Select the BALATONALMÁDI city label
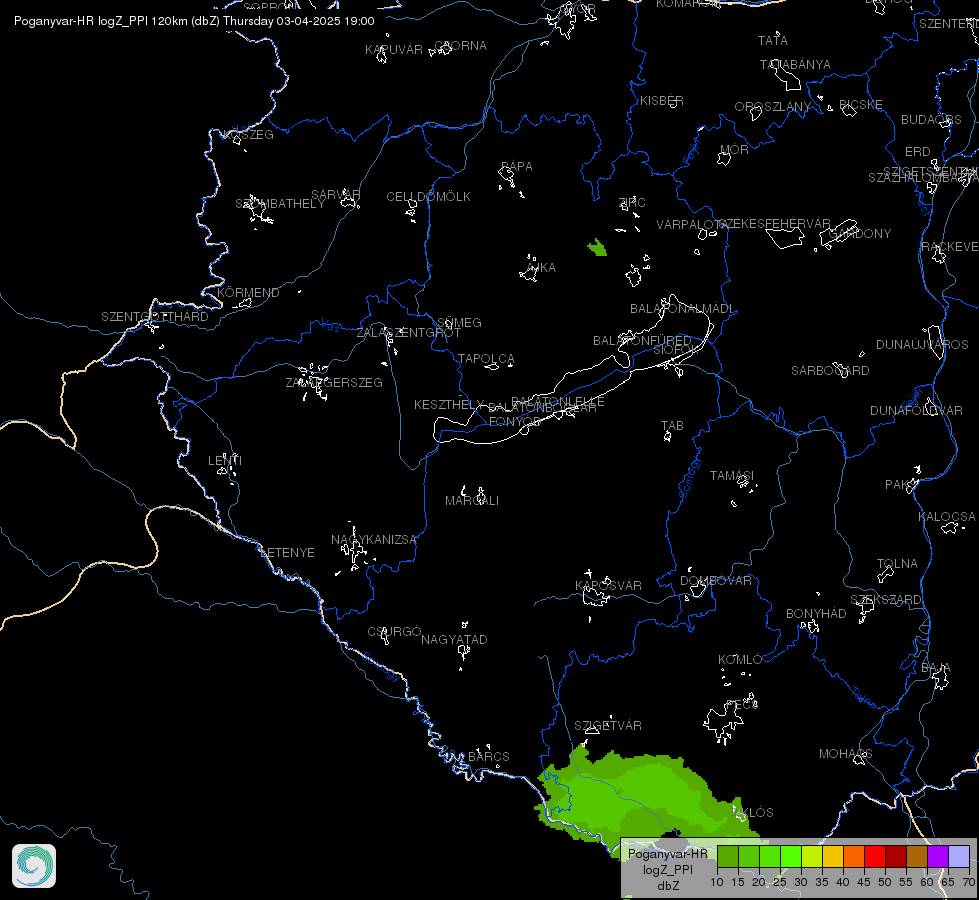Viewport: 979px width, 900px height. (x=682, y=309)
